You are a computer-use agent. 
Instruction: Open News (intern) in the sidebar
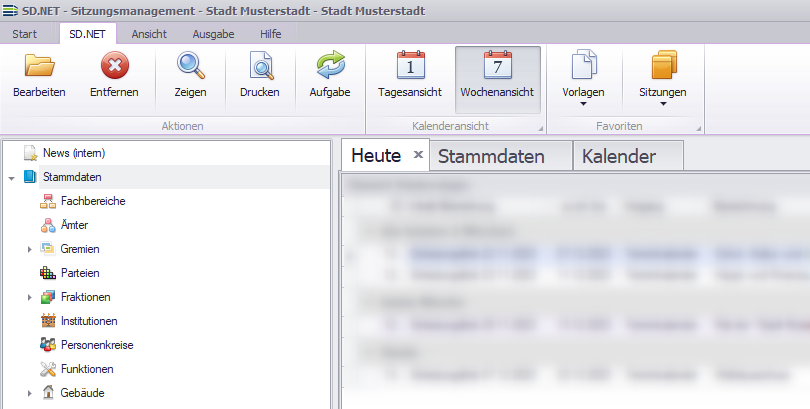coord(73,153)
